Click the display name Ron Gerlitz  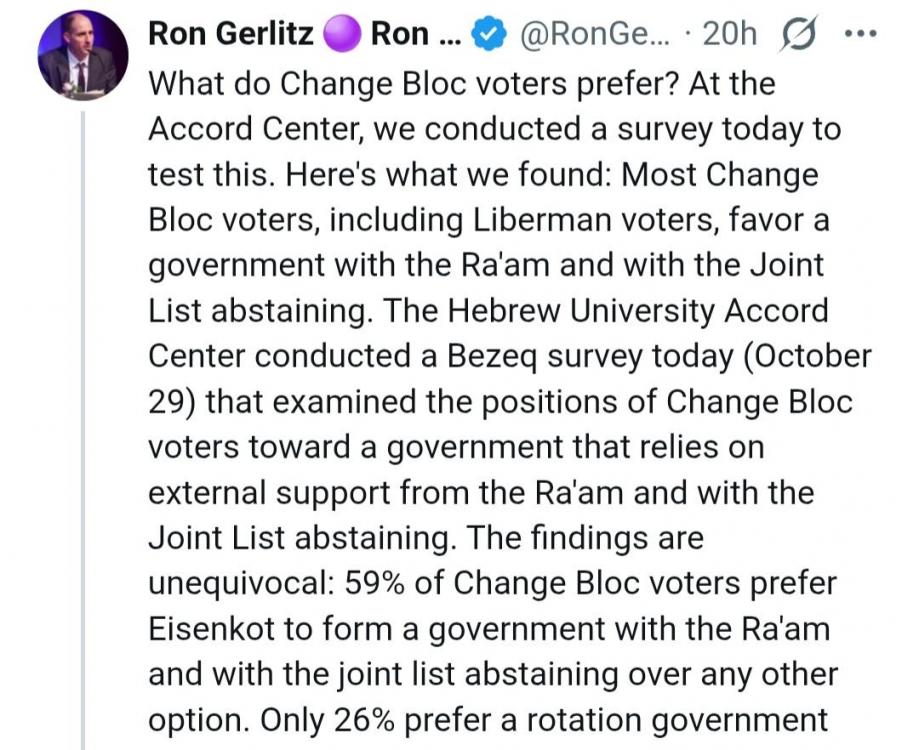(231, 33)
